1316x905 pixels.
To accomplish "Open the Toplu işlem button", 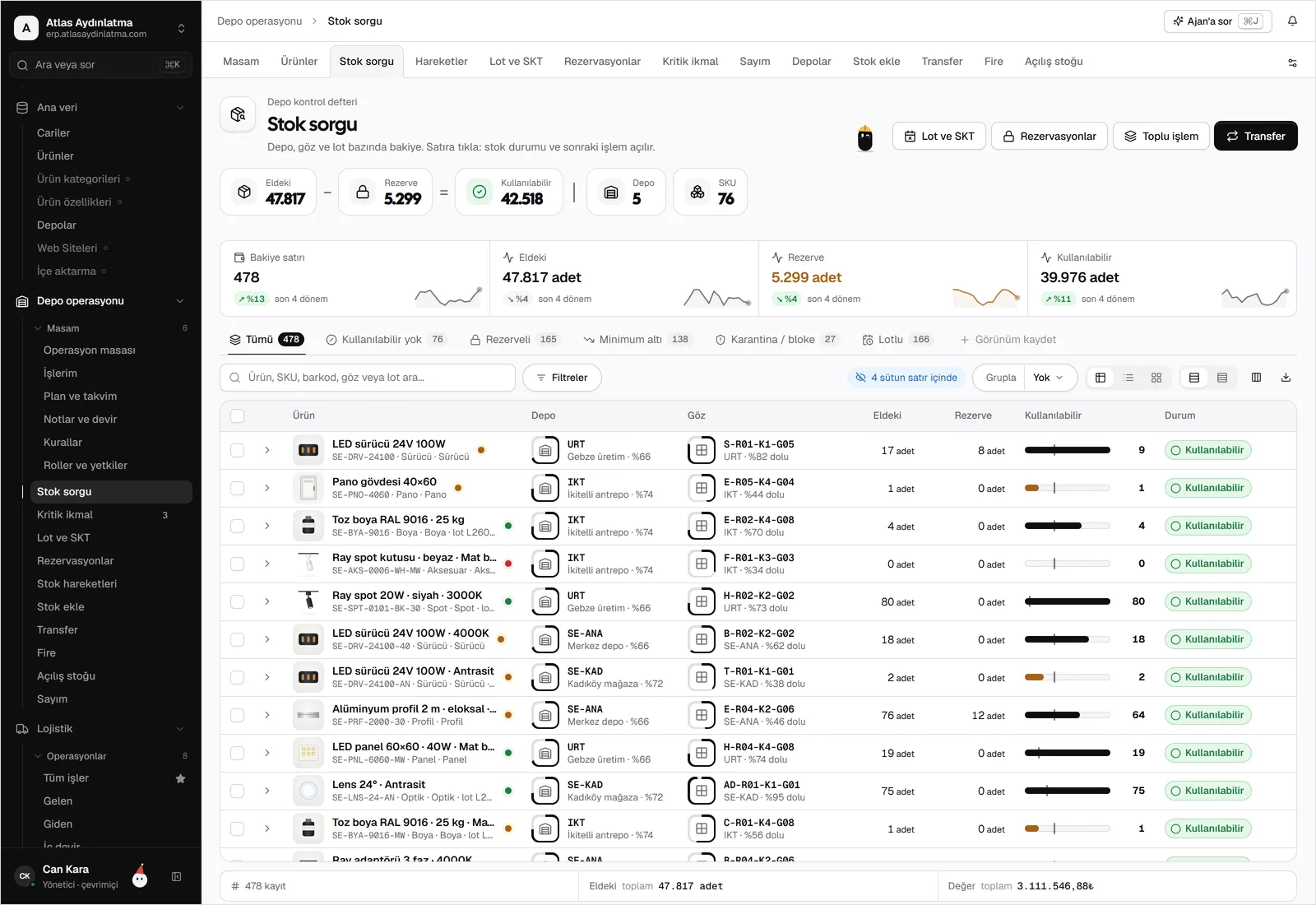I will point(1161,137).
